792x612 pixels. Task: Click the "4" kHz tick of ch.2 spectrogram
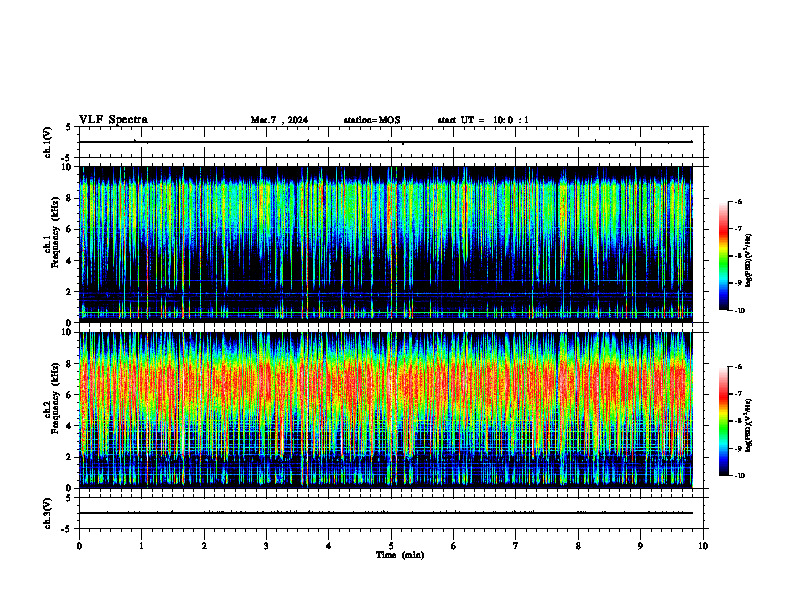[x=70, y=426]
